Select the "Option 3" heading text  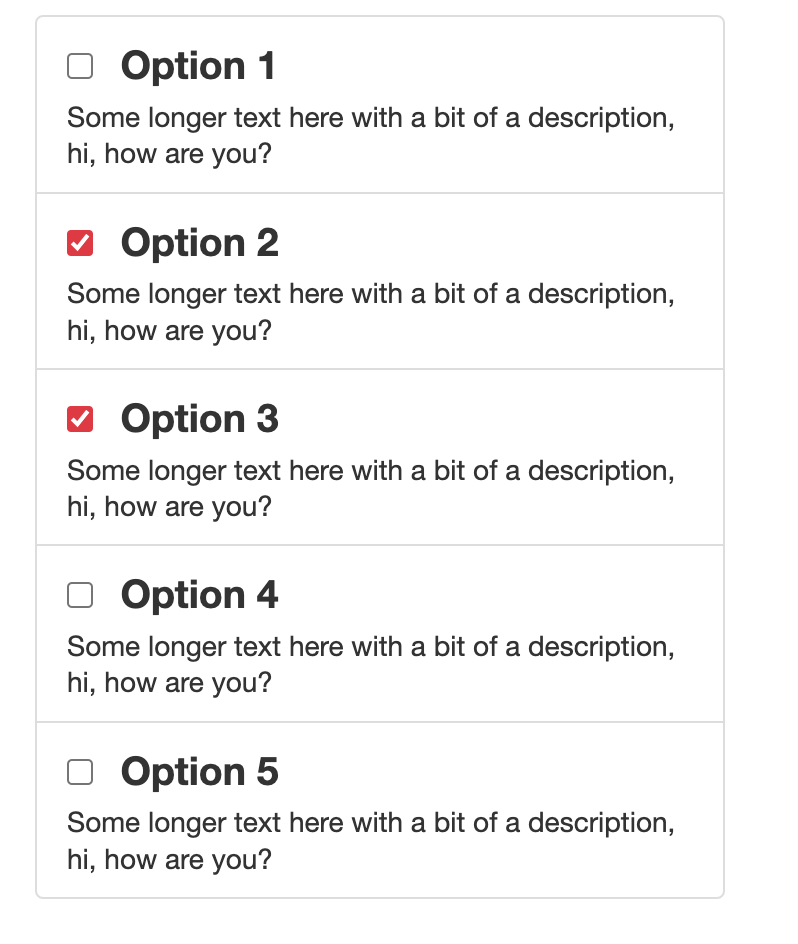(x=199, y=418)
